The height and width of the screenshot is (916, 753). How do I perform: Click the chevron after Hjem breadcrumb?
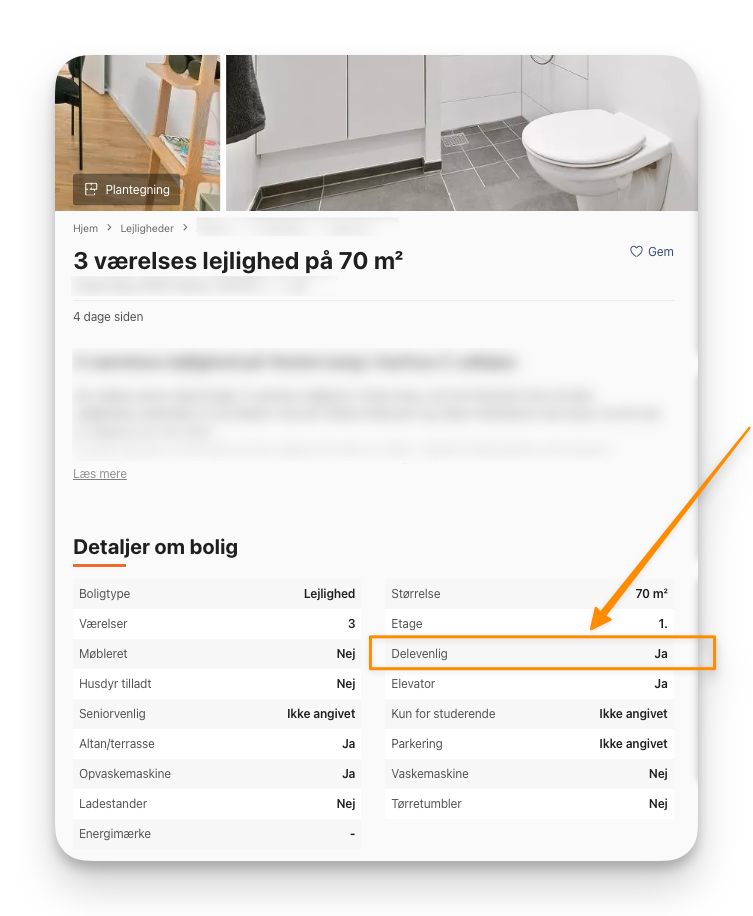coord(109,228)
